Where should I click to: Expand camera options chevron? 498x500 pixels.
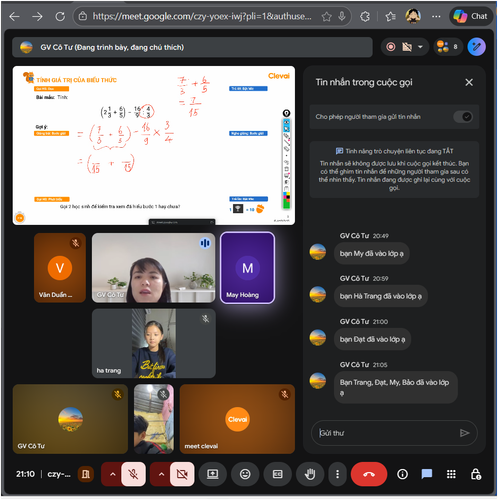161,474
